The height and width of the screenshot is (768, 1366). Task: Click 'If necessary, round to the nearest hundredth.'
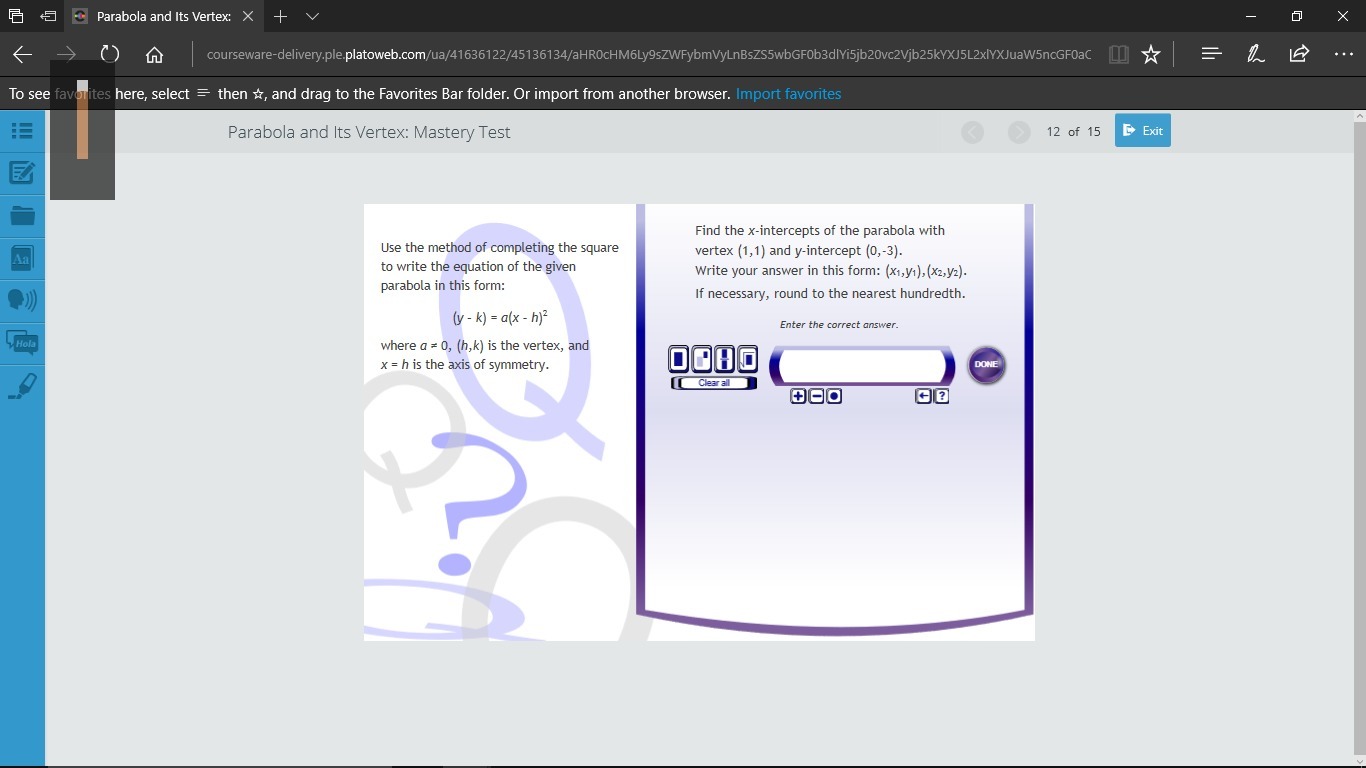point(830,294)
